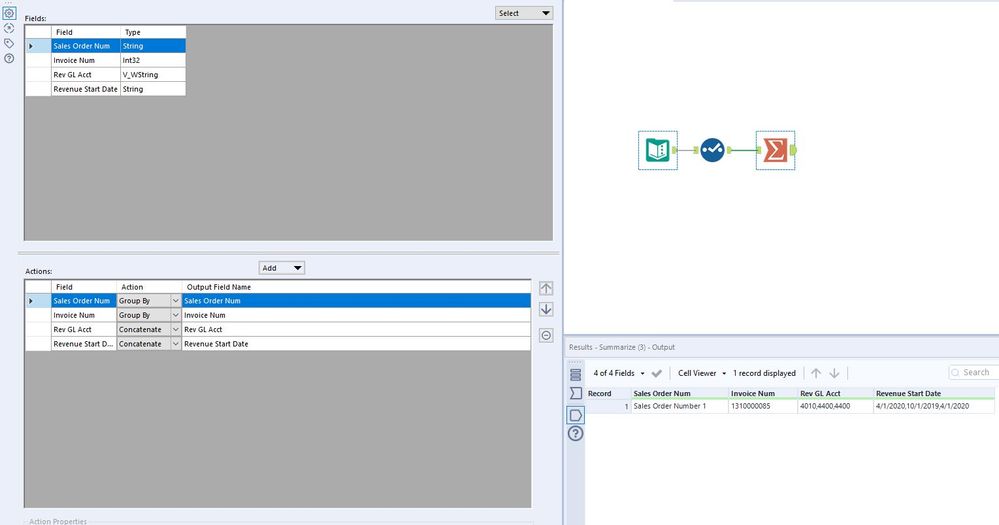Open action dropdown for Rev GL Acct row
Image resolution: width=999 pixels, height=525 pixels.
pos(176,329)
